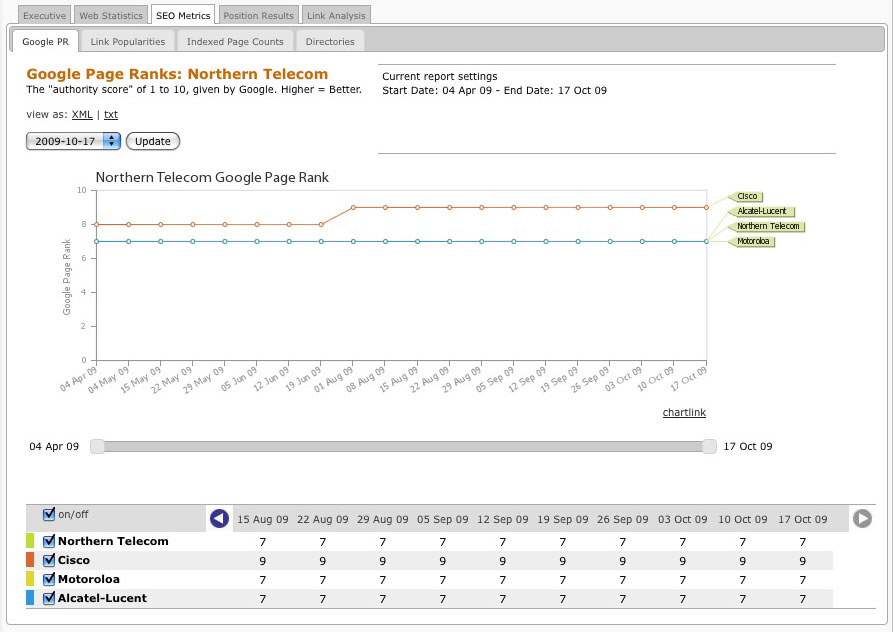
Task: Click the Northern Telecom chart legend label
Action: click(x=767, y=226)
